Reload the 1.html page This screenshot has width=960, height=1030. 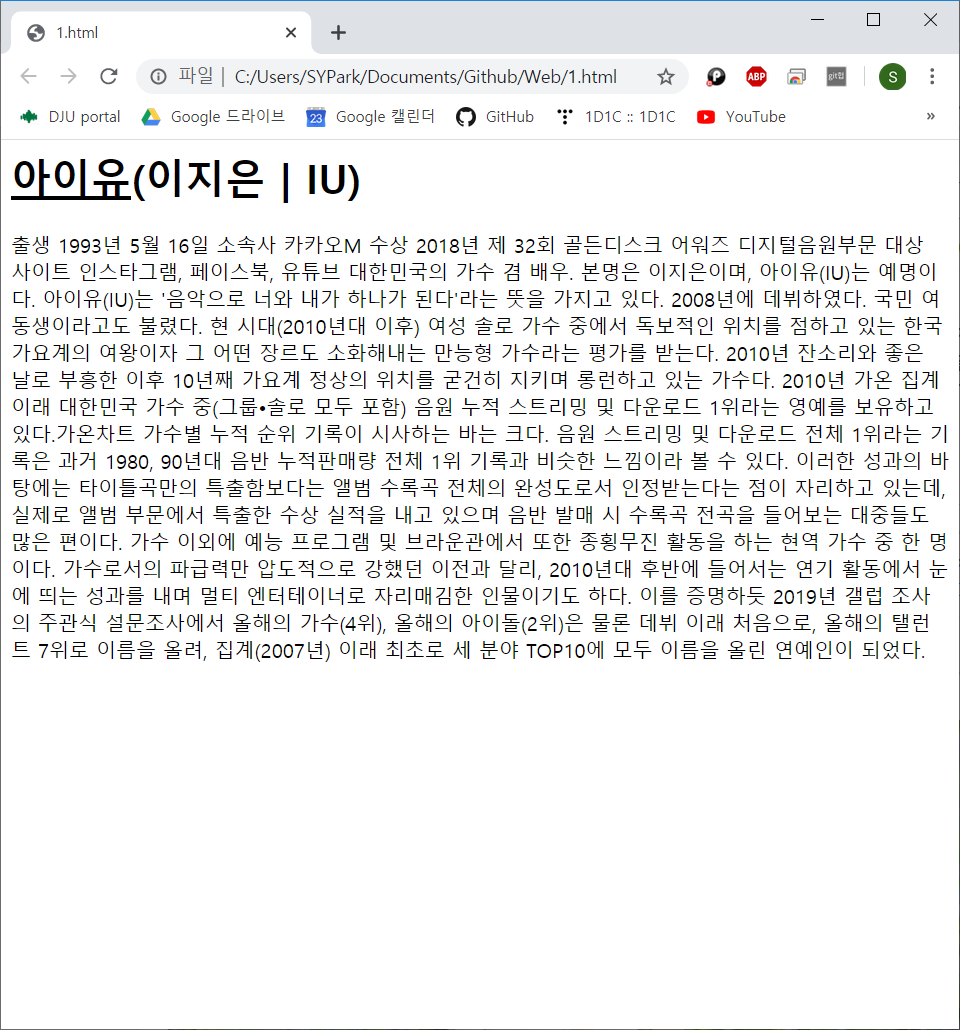pyautogui.click(x=108, y=76)
